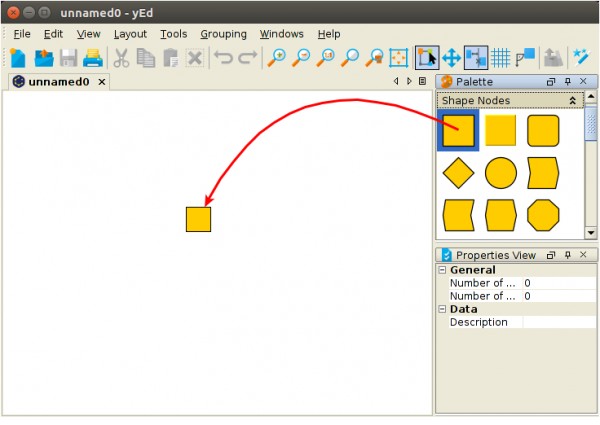The image size is (600, 425).
Task: Collapse the General properties group
Action: [x=443, y=270]
